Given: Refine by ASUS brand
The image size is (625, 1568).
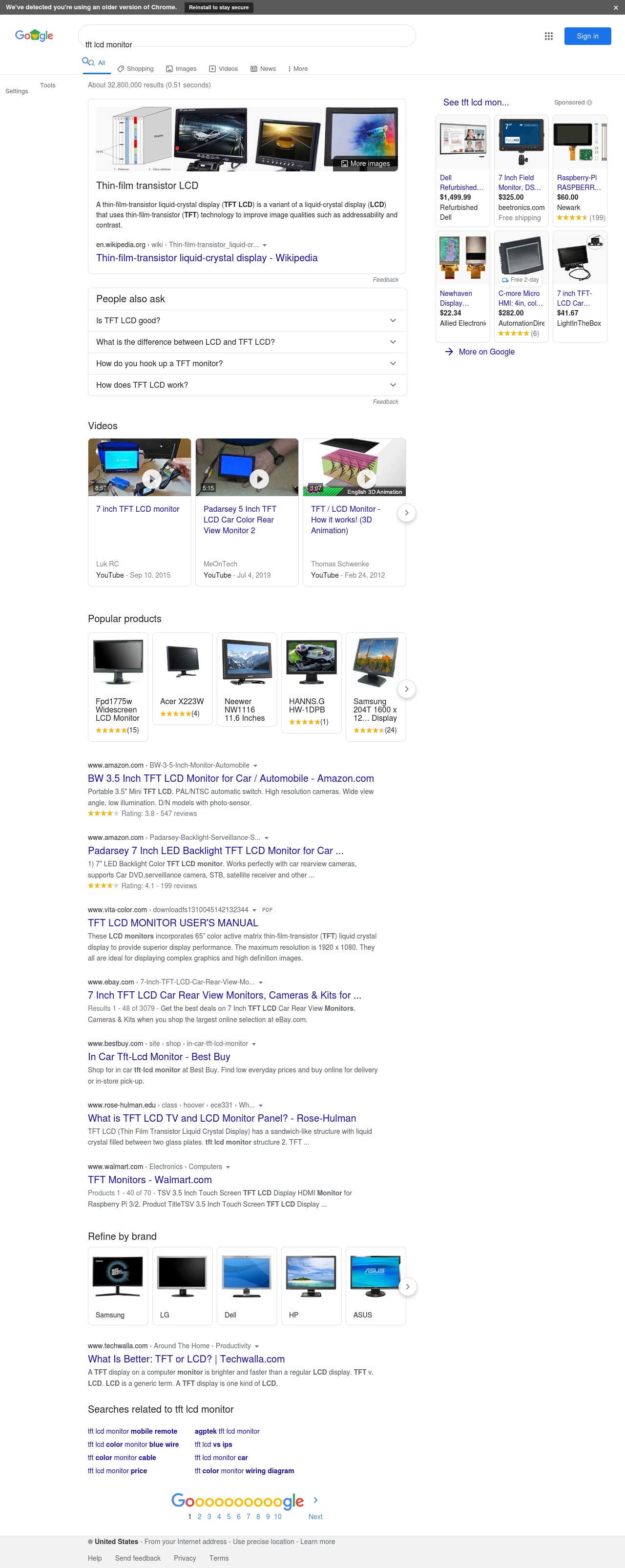Looking at the screenshot, I should pyautogui.click(x=375, y=1286).
